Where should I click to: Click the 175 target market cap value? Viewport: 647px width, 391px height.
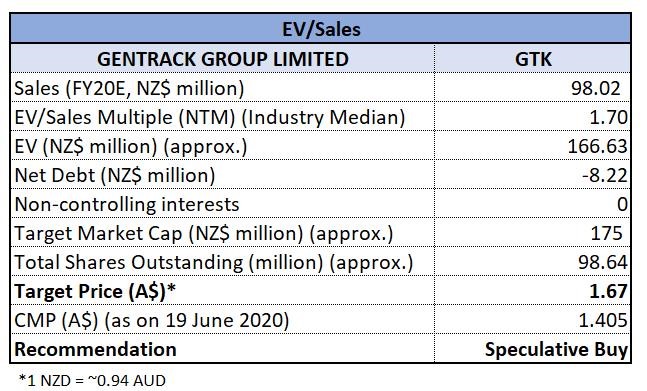[606, 233]
